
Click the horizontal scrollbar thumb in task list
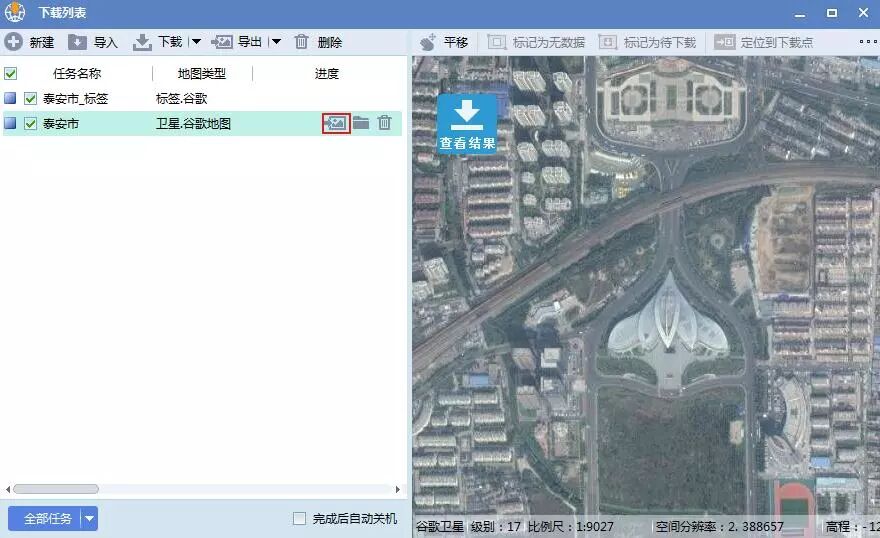pyautogui.click(x=56, y=489)
